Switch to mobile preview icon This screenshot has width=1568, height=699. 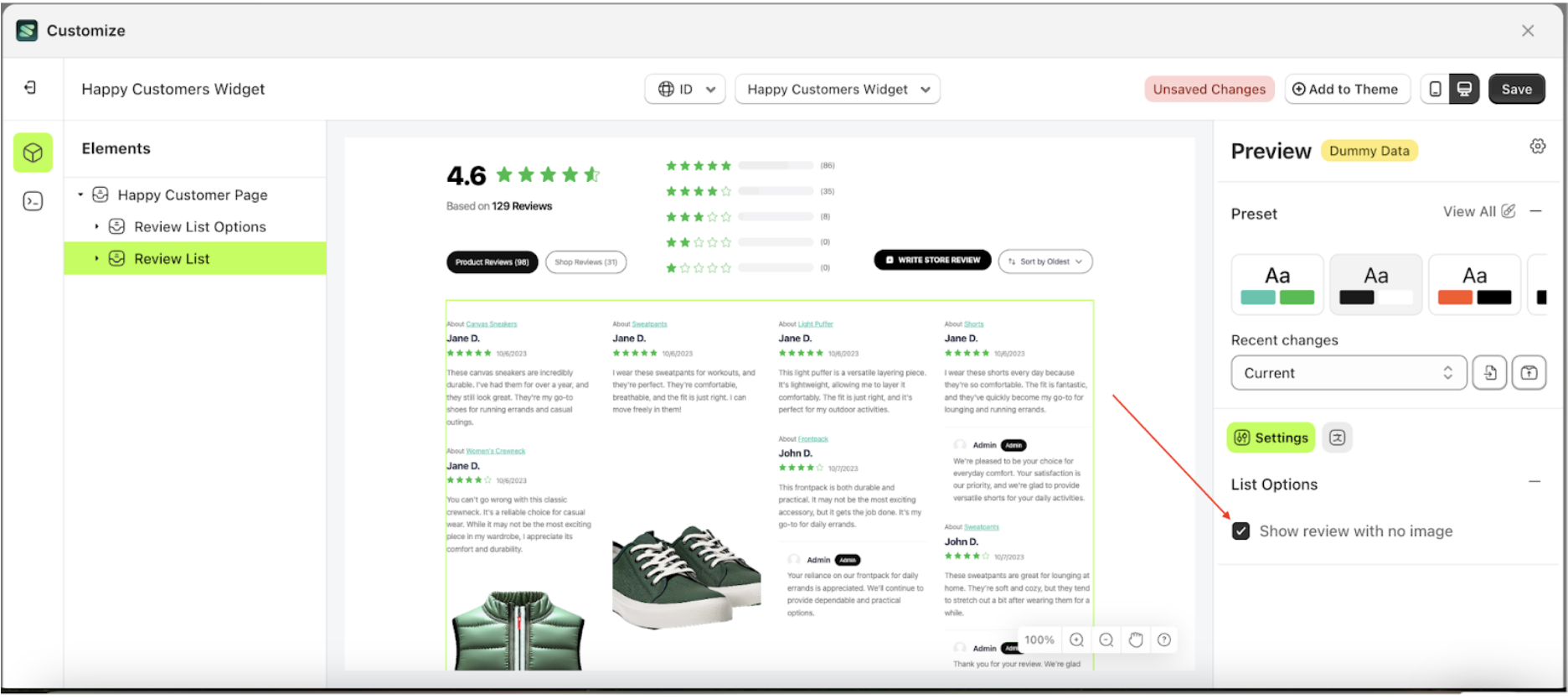point(1435,89)
